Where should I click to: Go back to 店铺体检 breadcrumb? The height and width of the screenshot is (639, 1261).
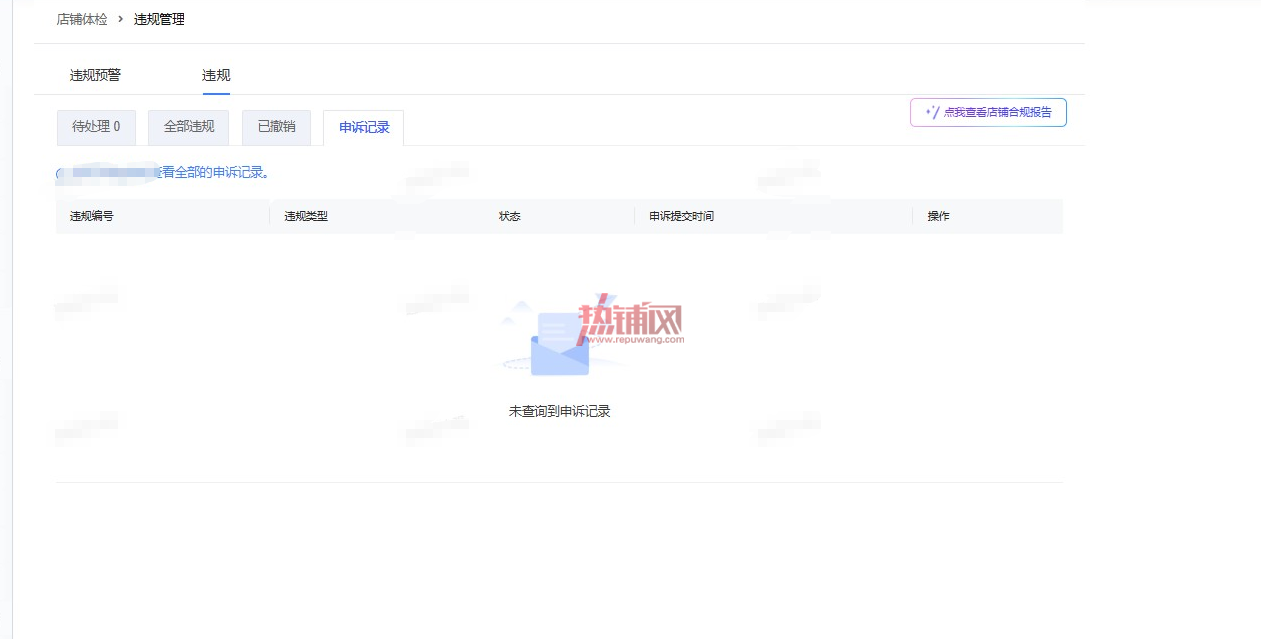[x=82, y=19]
